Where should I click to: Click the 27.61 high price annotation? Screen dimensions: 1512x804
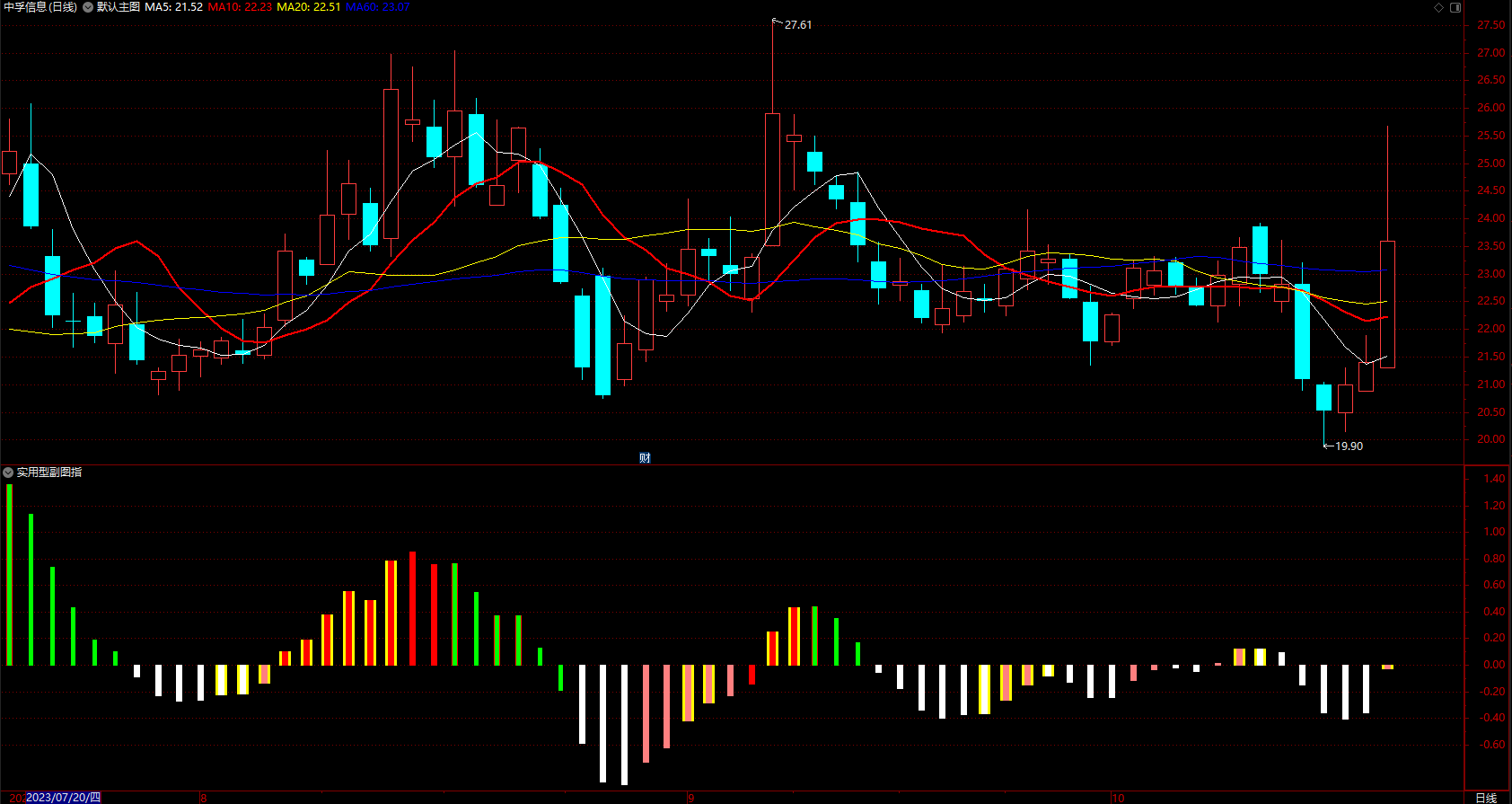(x=797, y=25)
